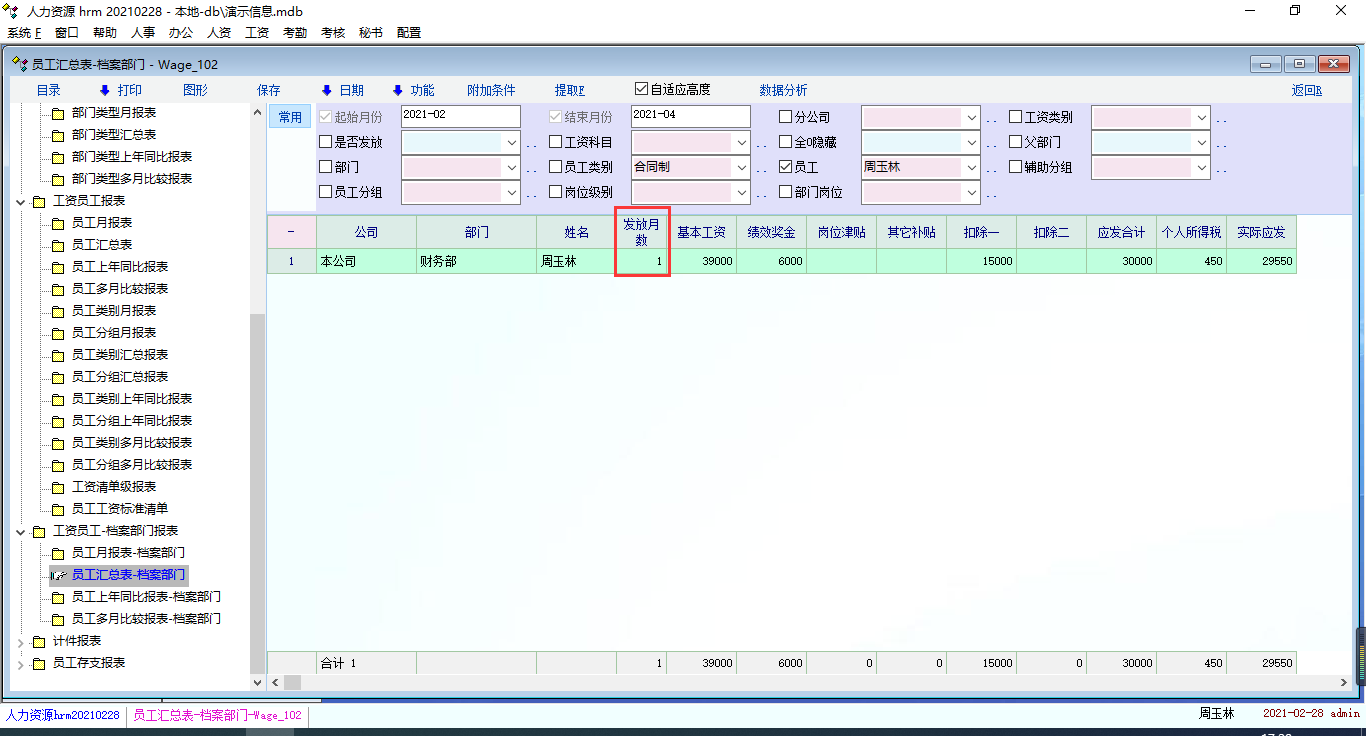This screenshot has height=736, width=1366.
Task: Click the 数据分析 link
Action: click(783, 90)
